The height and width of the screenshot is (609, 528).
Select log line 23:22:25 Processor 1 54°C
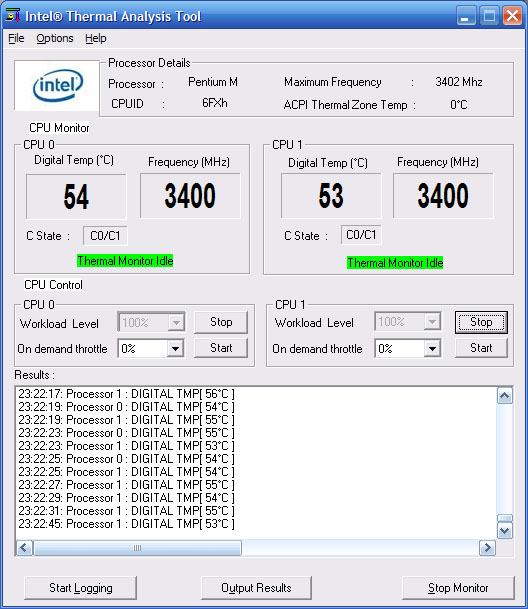pyautogui.click(x=126, y=472)
